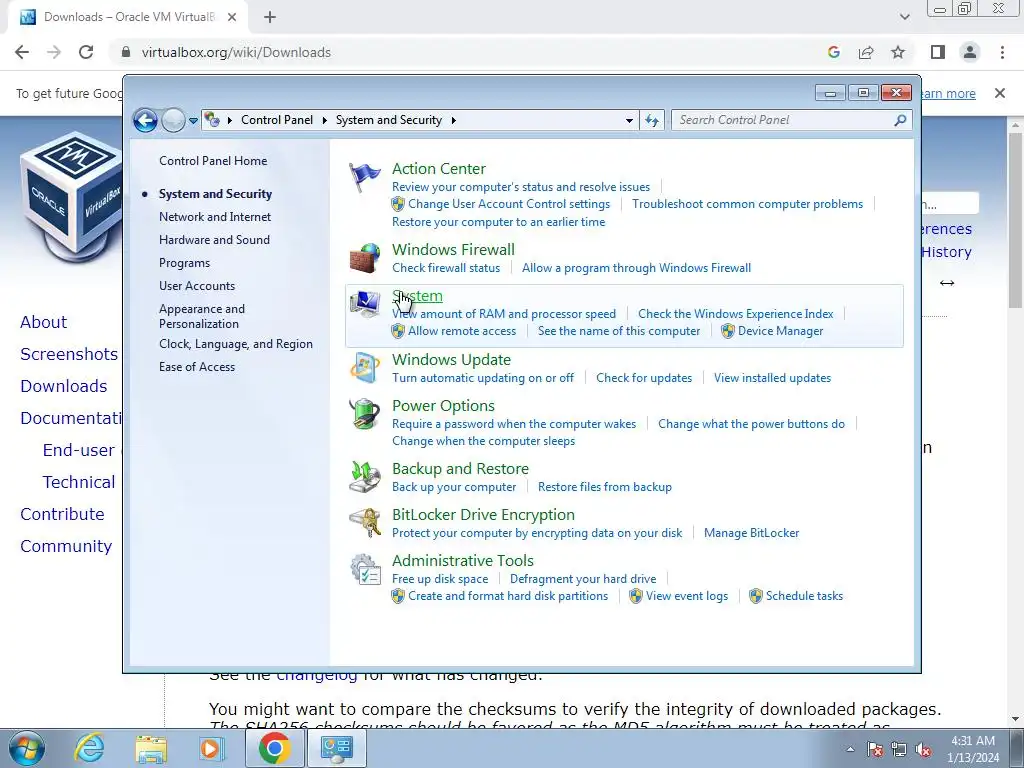Open the Chrome side panel icon

point(938,52)
